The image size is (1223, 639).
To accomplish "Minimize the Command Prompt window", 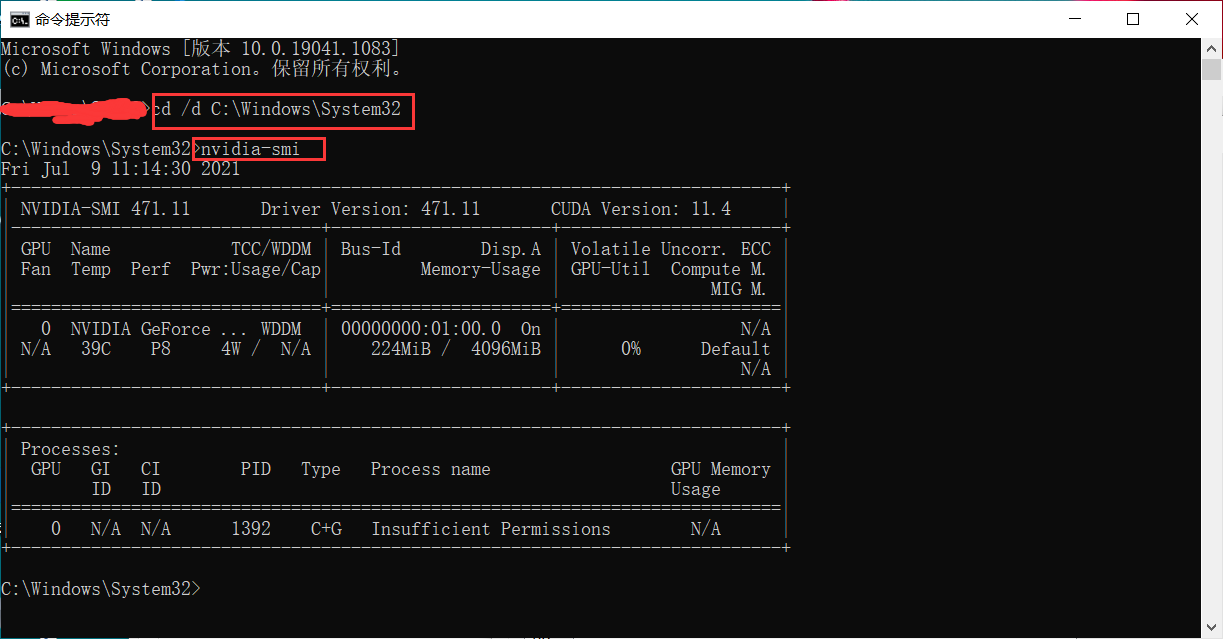I will [x=1077, y=18].
